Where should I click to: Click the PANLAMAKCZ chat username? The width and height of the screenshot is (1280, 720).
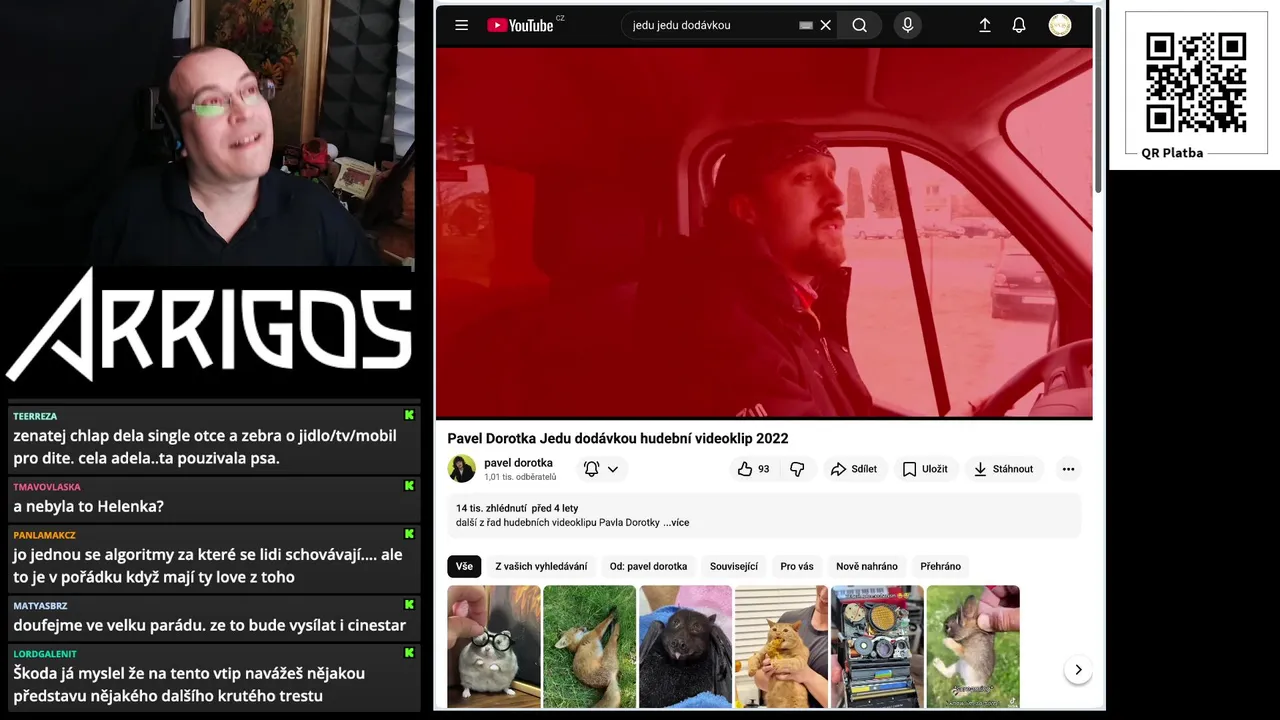point(44,535)
